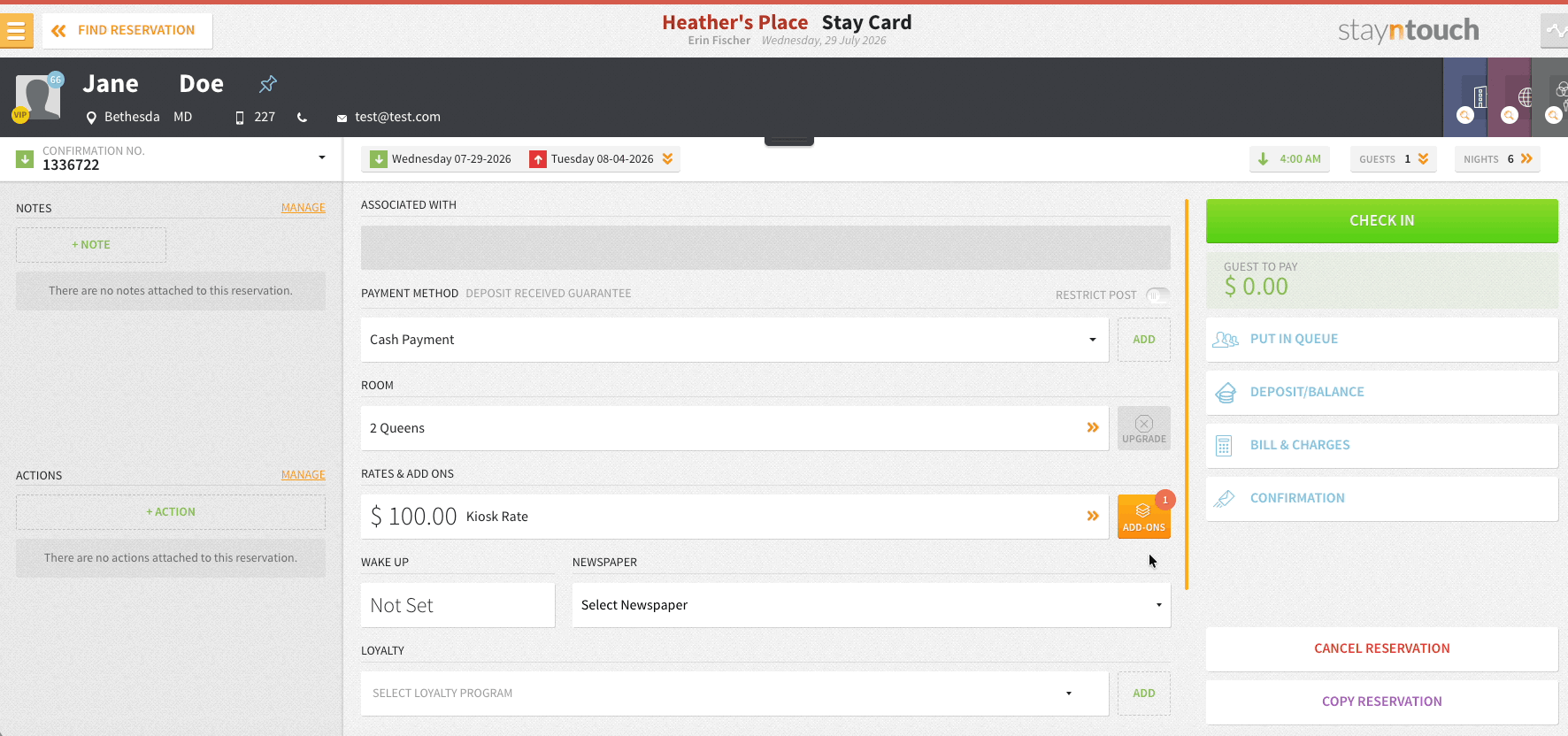Click the red add-ons count badge
Screen dimensions: 1568x736
pos(1165,500)
